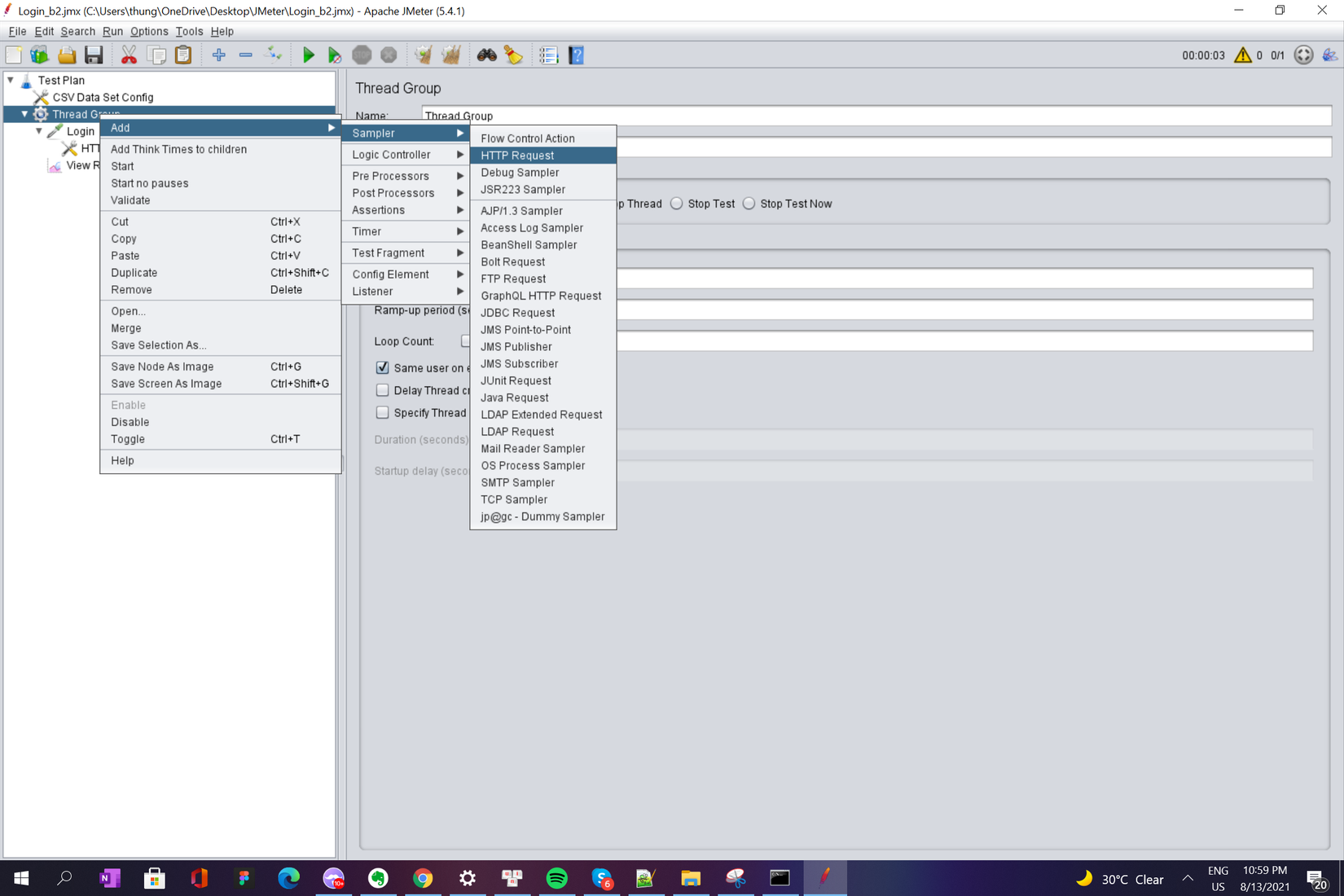Open the Templates toolbar icon
The width and height of the screenshot is (1344, 896).
click(x=40, y=55)
